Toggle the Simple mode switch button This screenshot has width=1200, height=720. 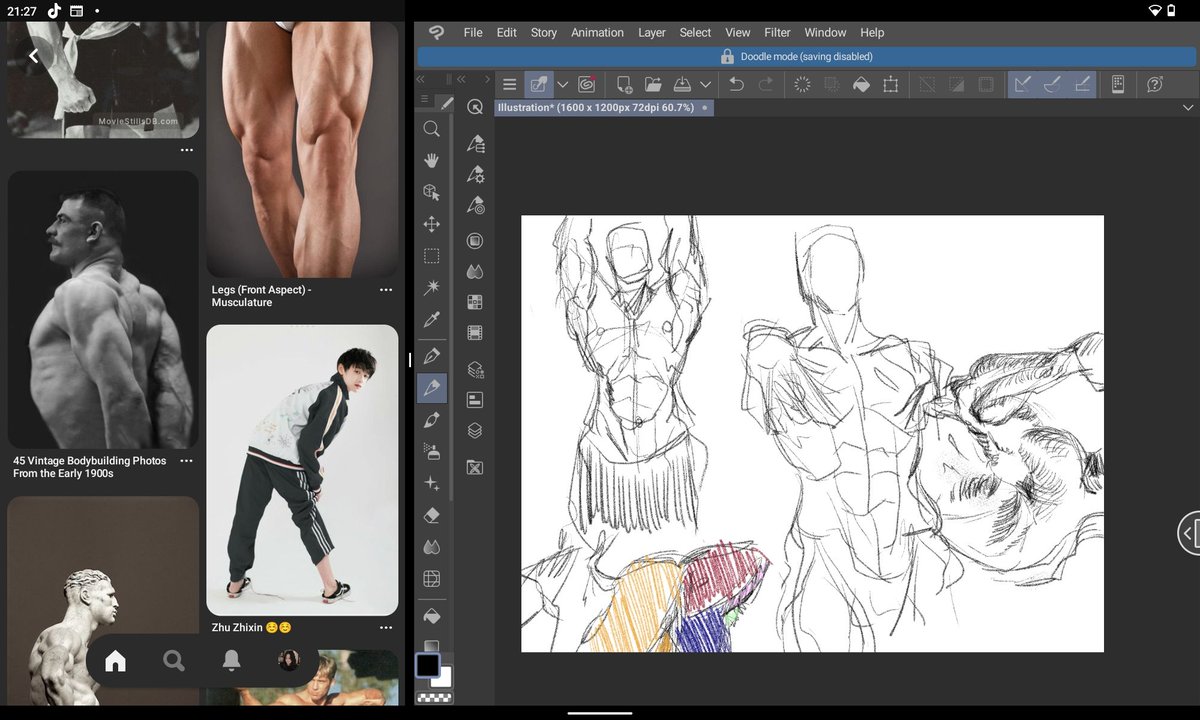[540, 85]
